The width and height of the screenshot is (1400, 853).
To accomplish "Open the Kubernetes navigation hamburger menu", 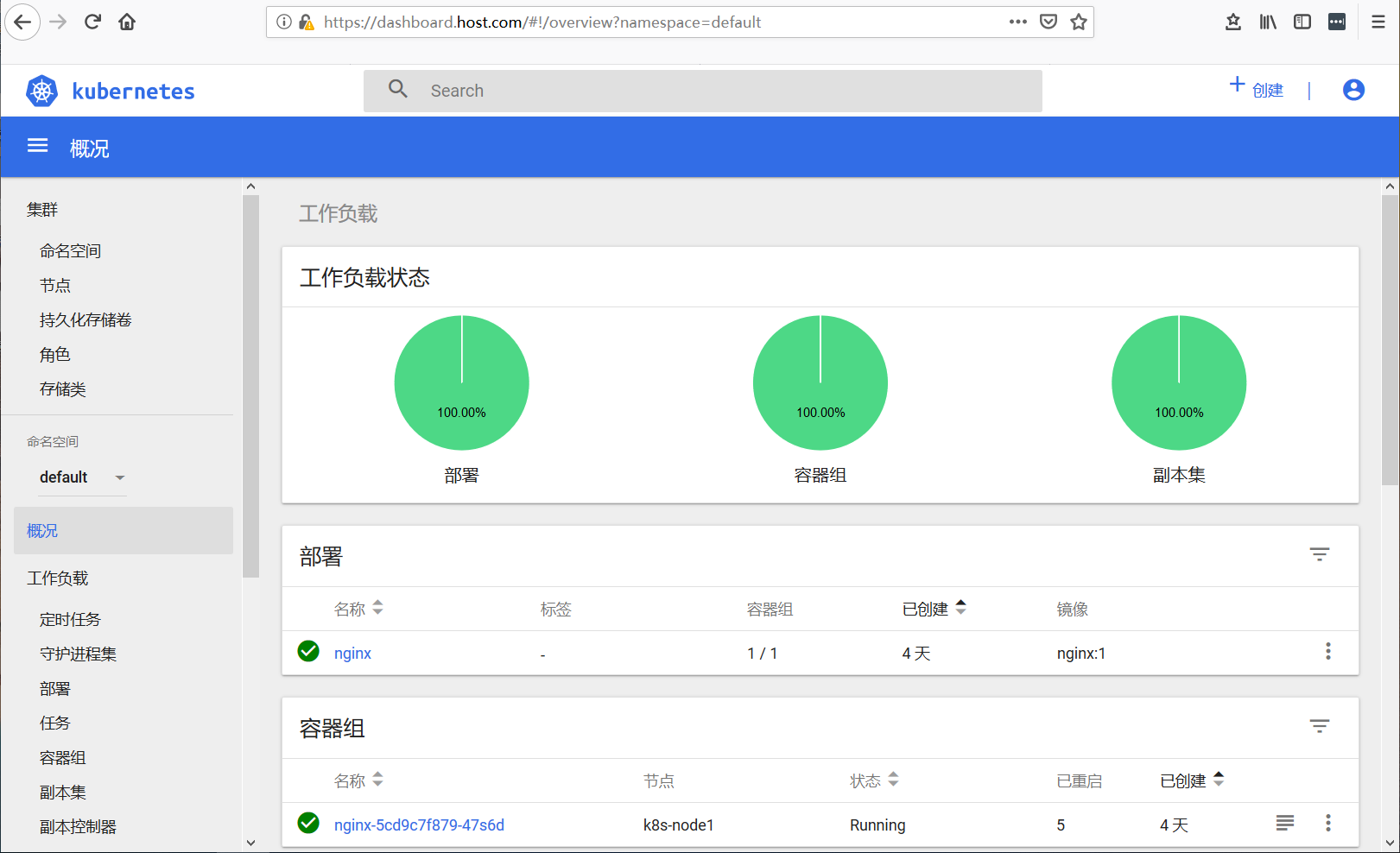I will point(37,145).
